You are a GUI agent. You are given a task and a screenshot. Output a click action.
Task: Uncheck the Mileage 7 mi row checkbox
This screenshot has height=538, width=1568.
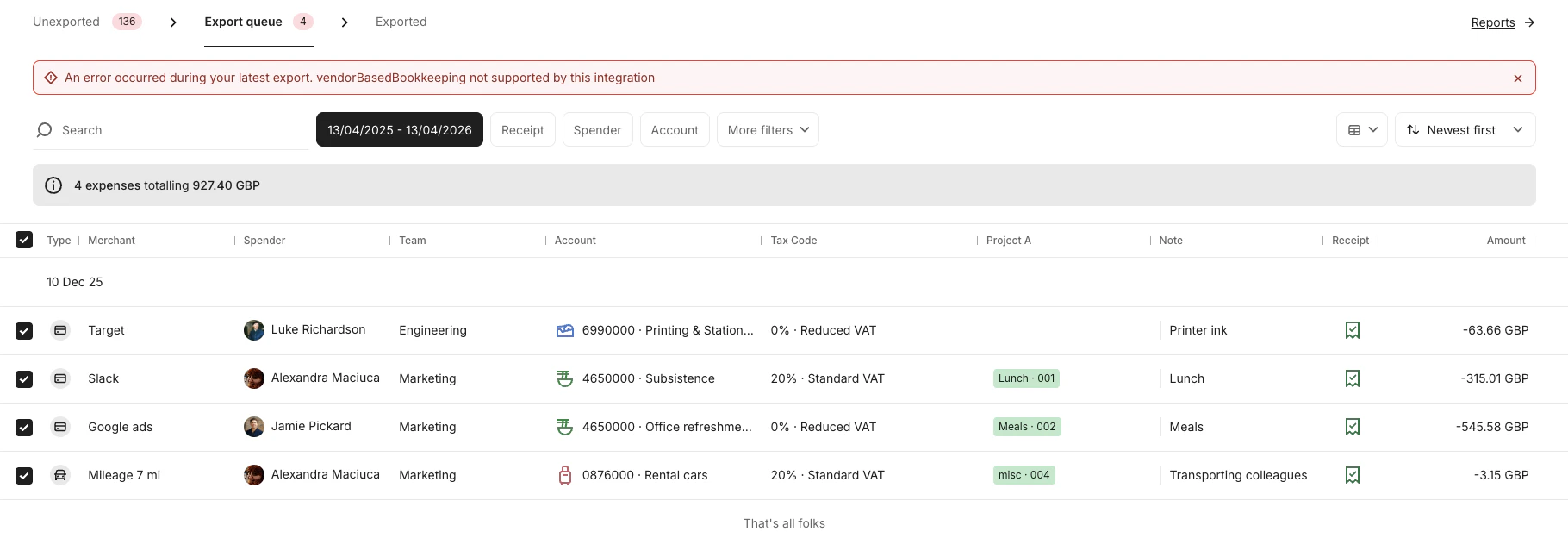coord(24,475)
